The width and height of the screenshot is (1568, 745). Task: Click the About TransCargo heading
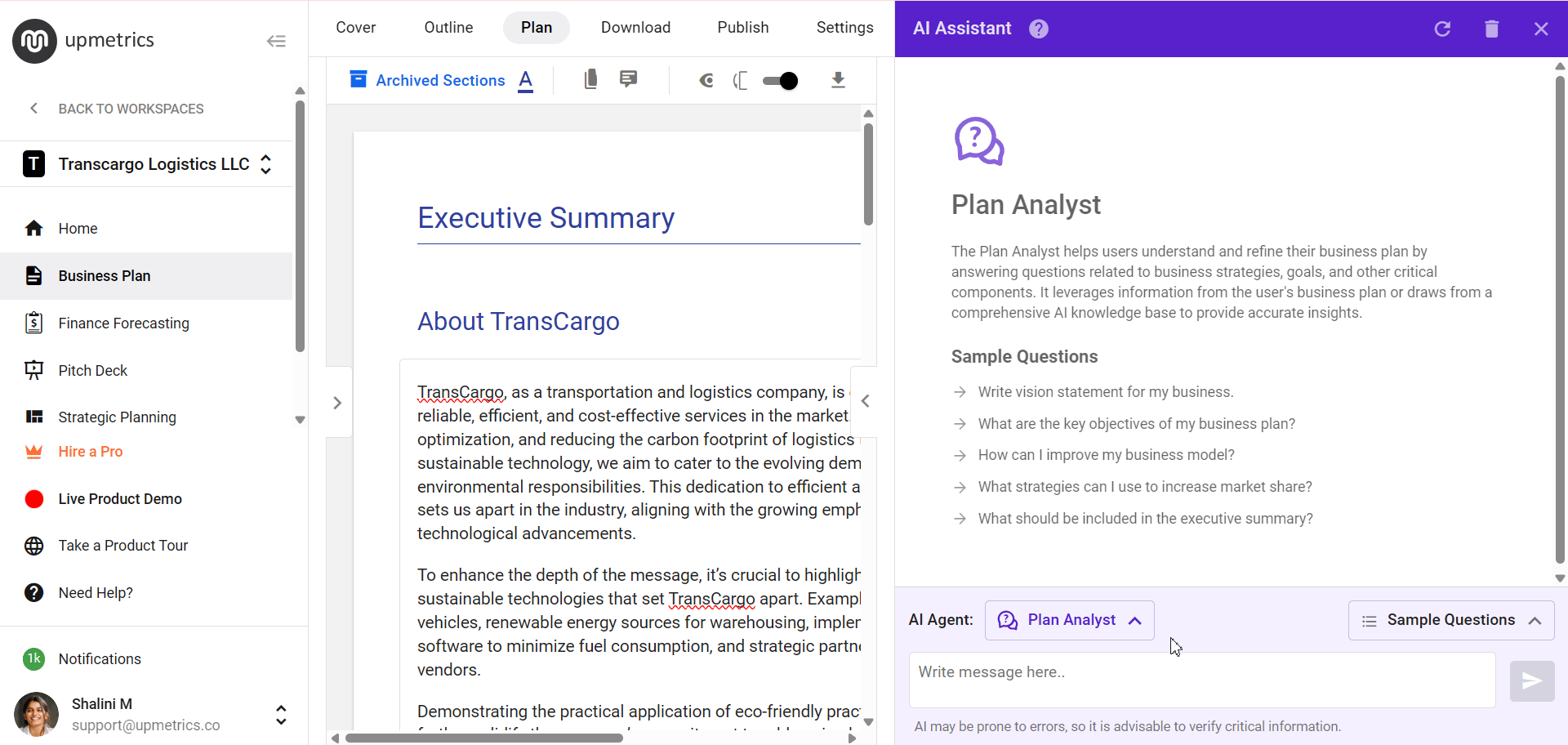[519, 321]
